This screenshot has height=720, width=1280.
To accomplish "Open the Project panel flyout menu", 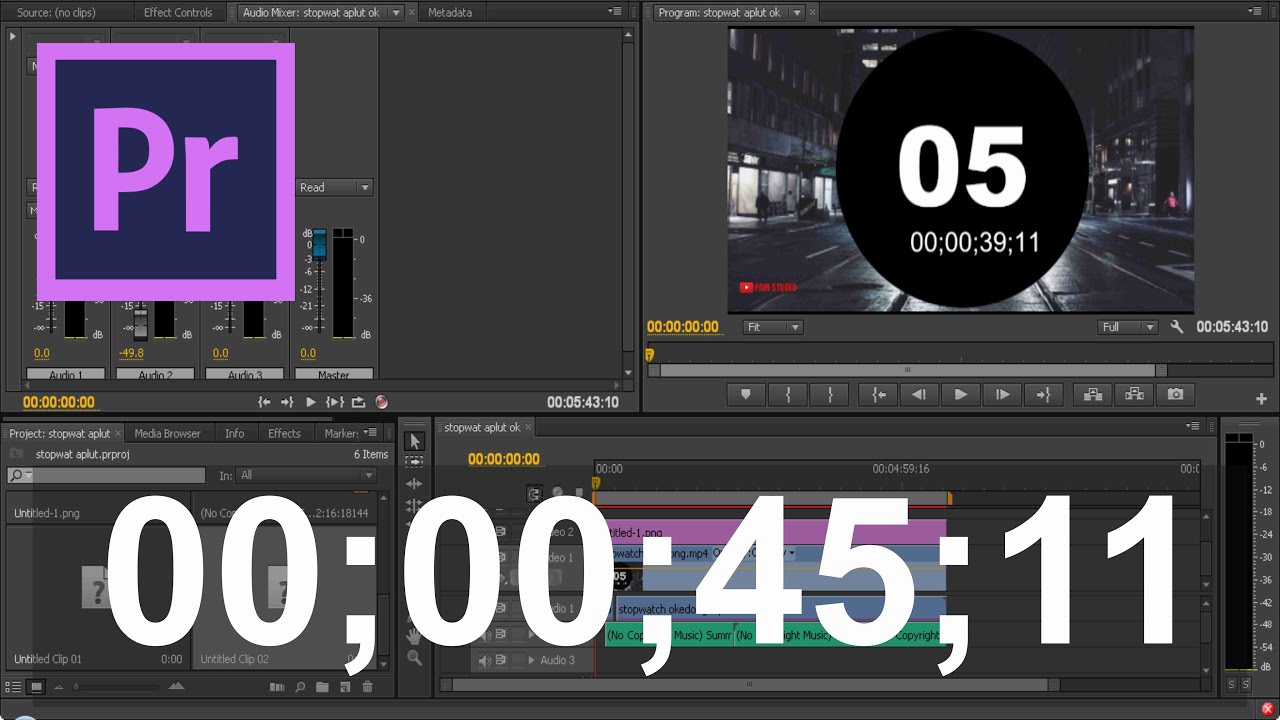I will pyautogui.click(x=371, y=432).
